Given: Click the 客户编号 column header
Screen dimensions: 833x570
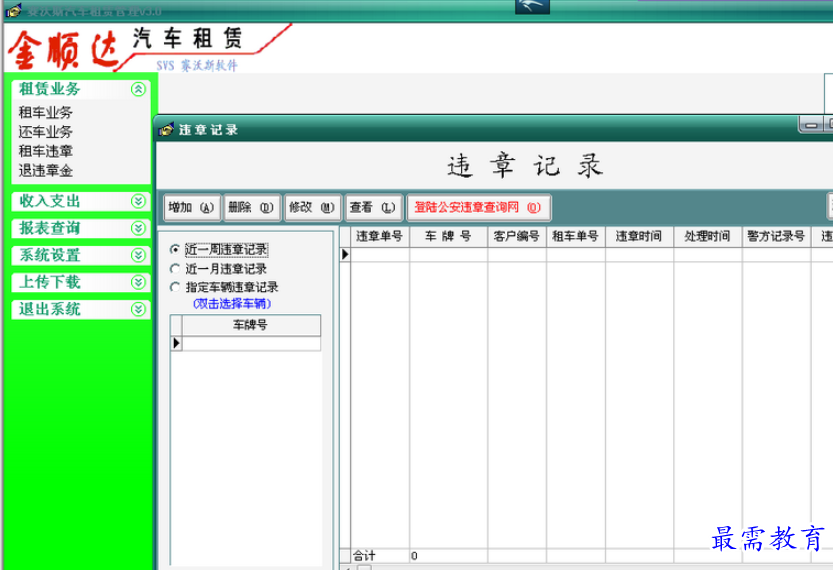Looking at the screenshot, I should [517, 236].
